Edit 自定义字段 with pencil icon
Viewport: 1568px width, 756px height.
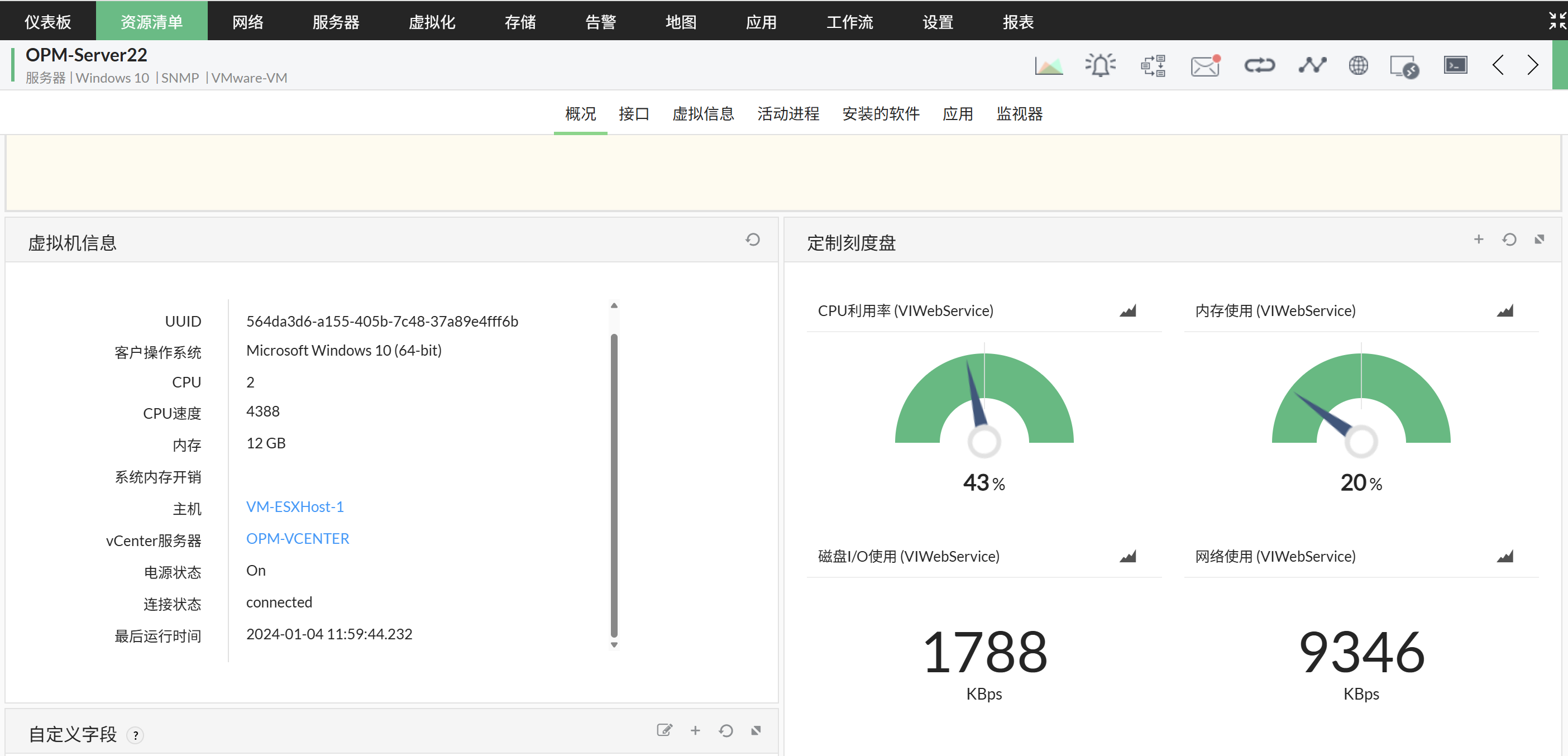[x=664, y=730]
